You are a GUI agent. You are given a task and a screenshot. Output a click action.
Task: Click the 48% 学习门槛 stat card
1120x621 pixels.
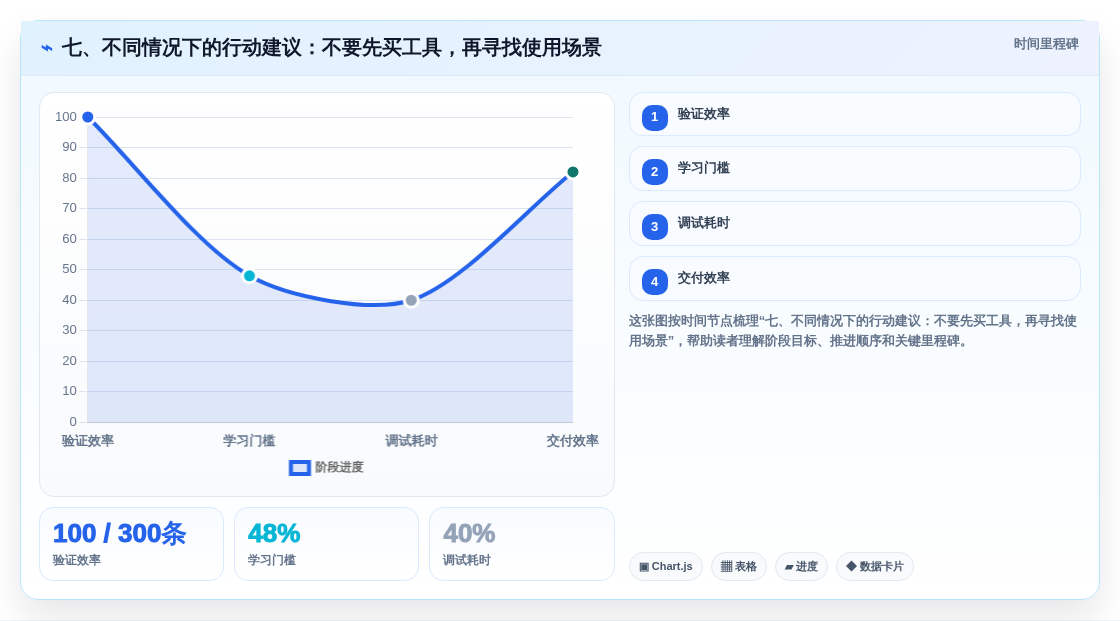pyautogui.click(x=326, y=545)
